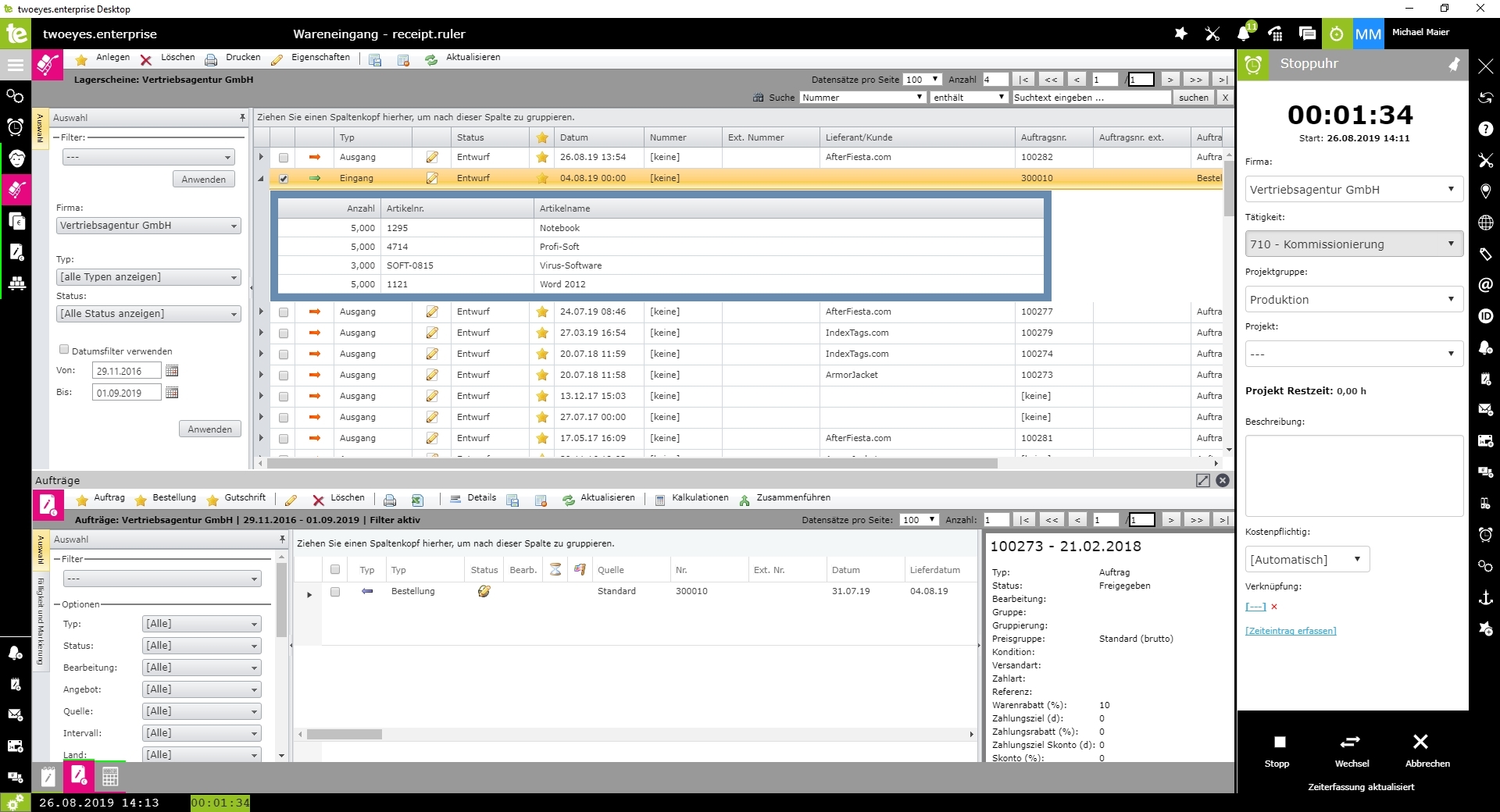Click the Details icon in Aufträge toolbar

point(455,499)
